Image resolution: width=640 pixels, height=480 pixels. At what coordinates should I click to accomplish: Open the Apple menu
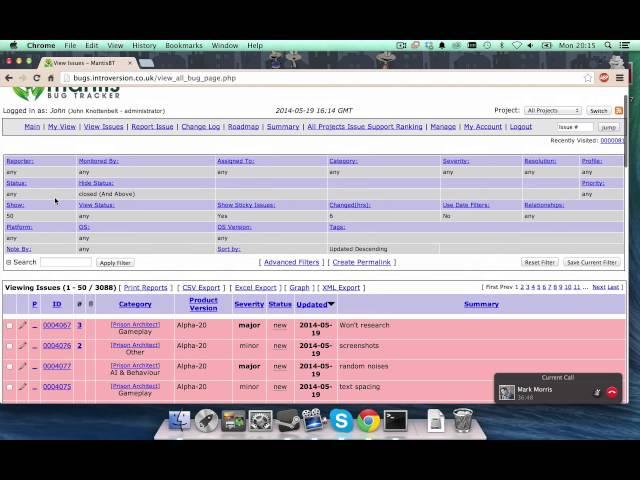pyautogui.click(x=13, y=45)
